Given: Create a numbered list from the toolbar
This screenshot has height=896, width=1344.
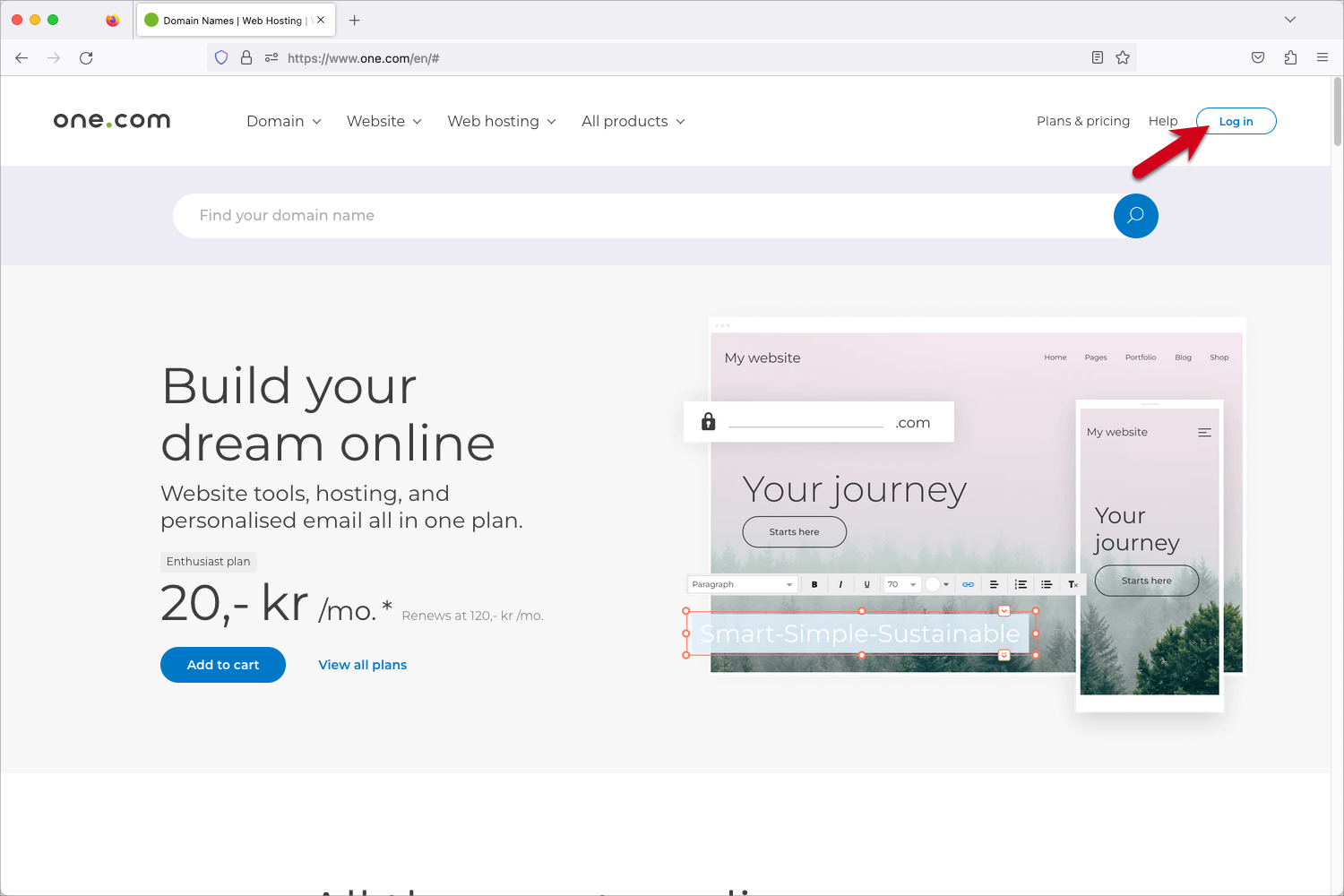Looking at the screenshot, I should pos(1021,583).
